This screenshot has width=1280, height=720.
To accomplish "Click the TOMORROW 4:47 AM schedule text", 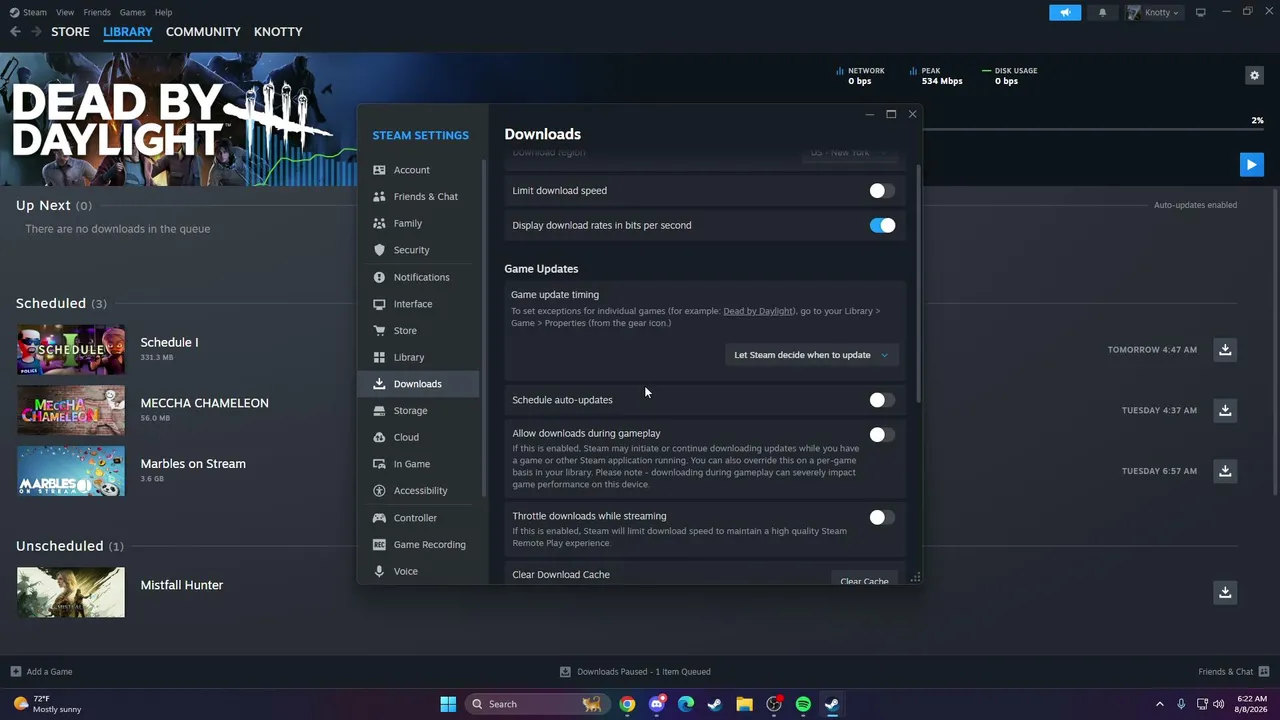I will click(1152, 350).
